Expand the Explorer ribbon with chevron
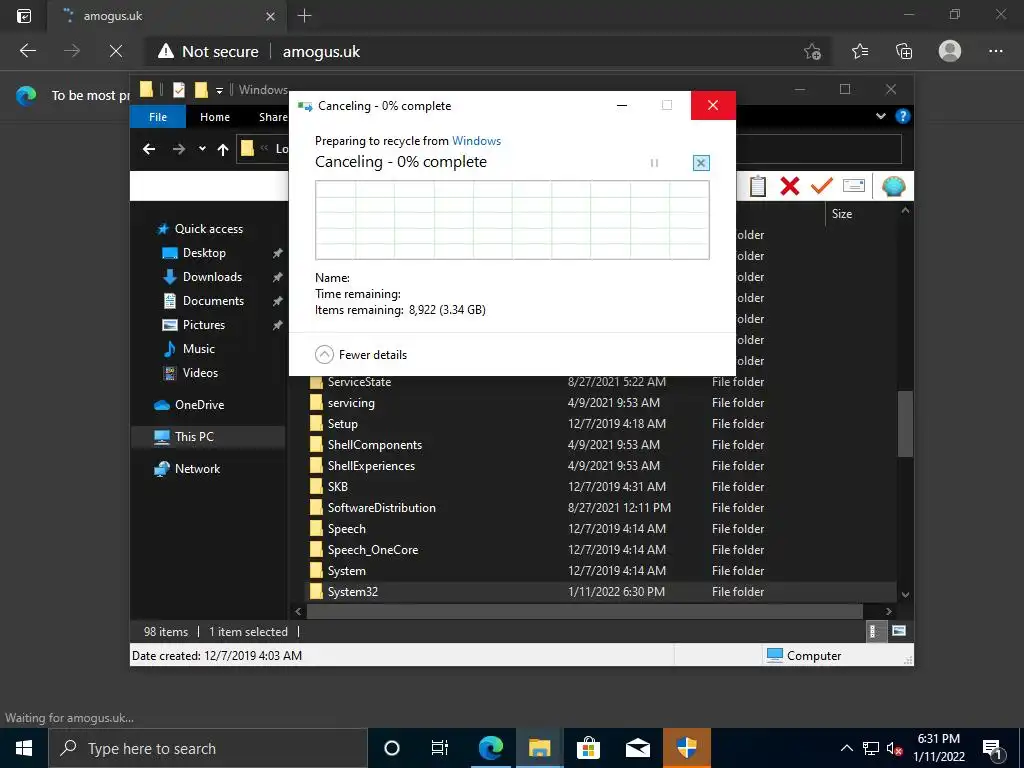This screenshot has height=768, width=1024. coord(880,116)
